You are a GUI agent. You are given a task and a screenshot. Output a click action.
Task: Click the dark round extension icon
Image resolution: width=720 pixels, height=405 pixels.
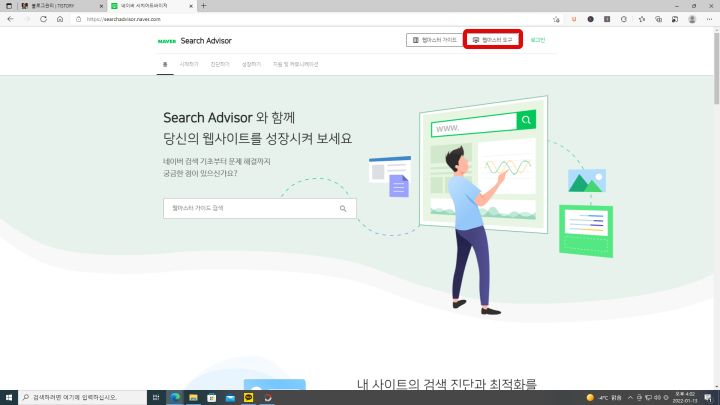tap(591, 19)
